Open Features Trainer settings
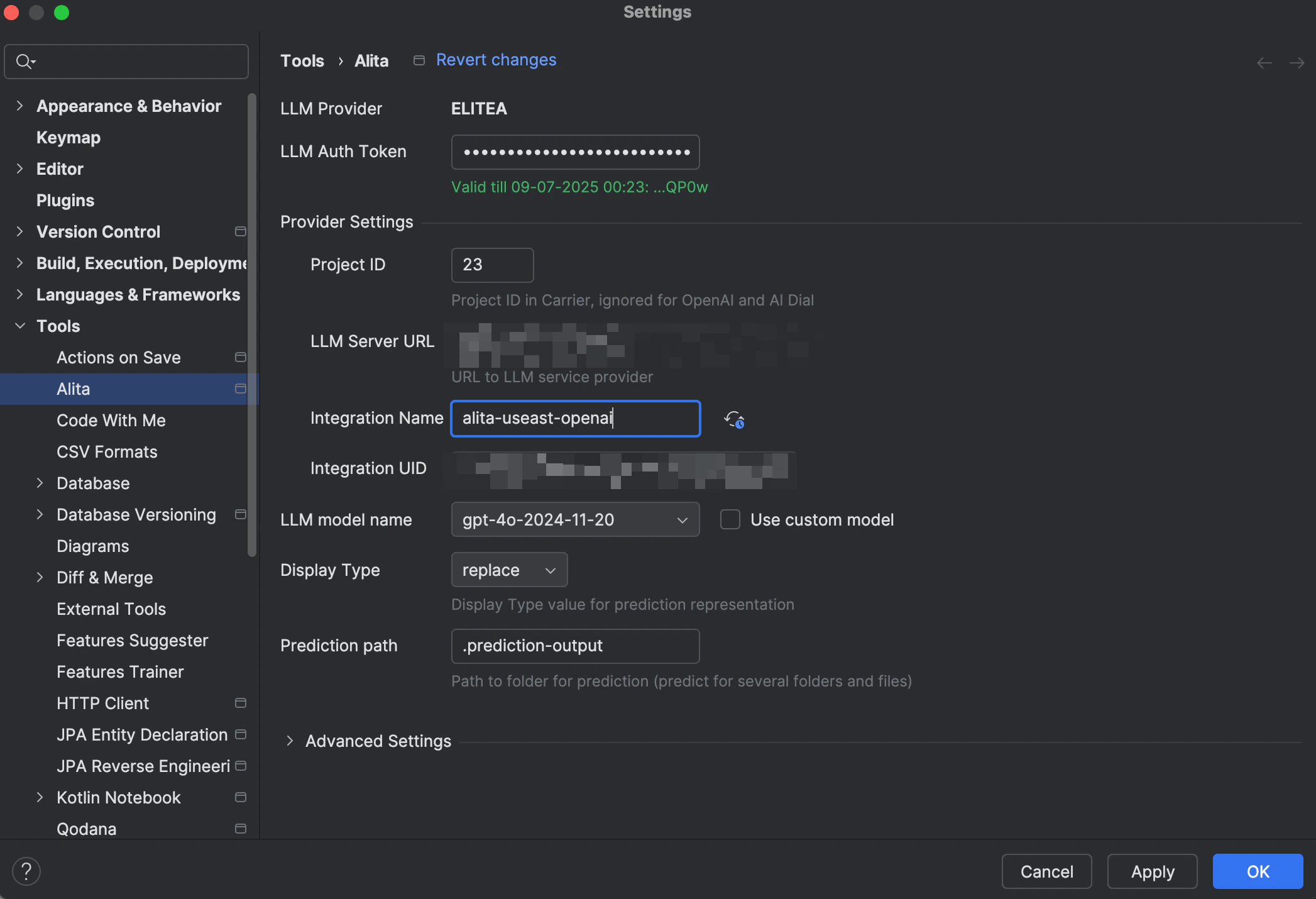The height and width of the screenshot is (899, 1316). (x=120, y=672)
